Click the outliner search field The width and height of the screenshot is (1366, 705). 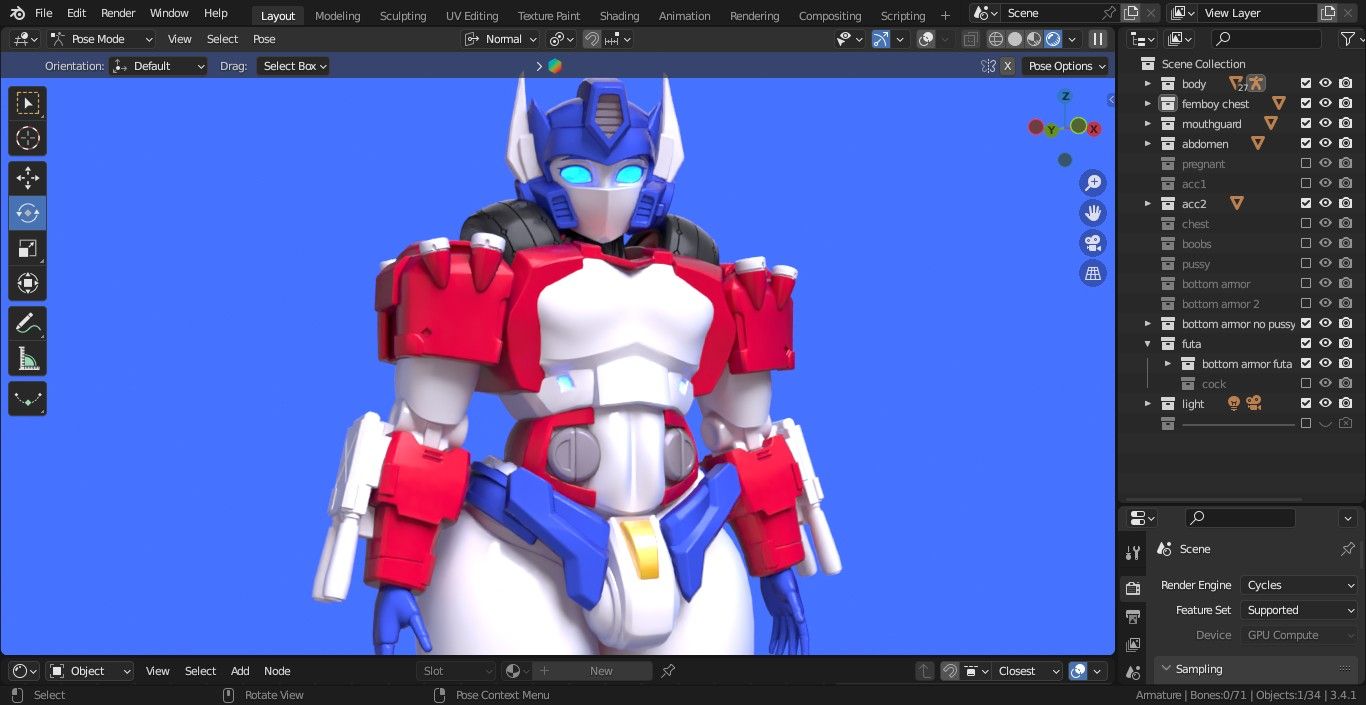[x=1266, y=39]
